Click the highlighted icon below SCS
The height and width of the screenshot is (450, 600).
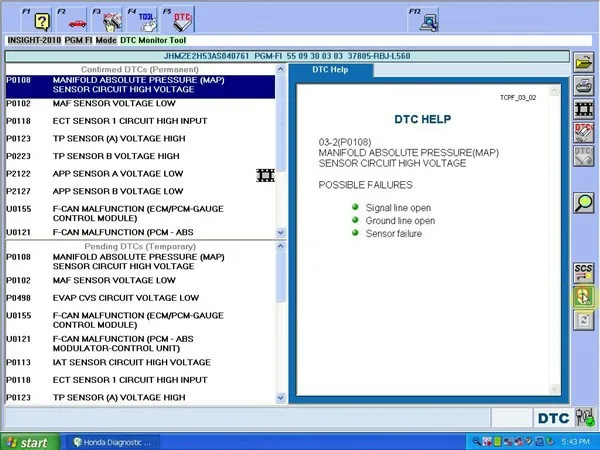click(584, 297)
